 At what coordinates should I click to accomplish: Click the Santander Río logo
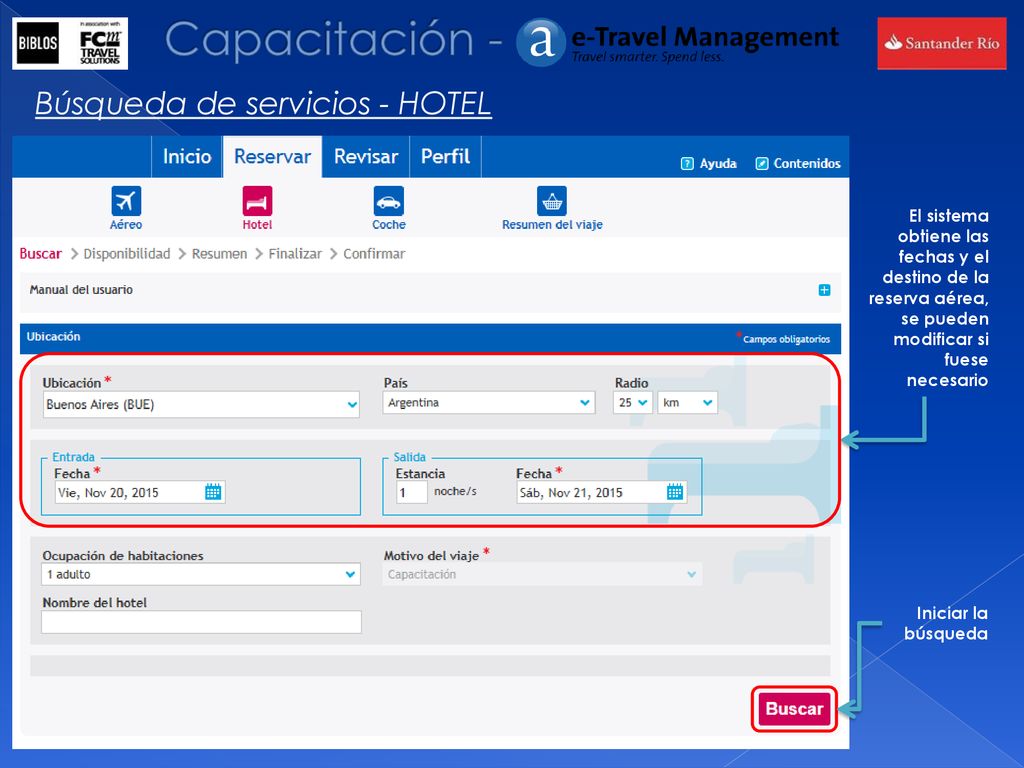click(942, 43)
